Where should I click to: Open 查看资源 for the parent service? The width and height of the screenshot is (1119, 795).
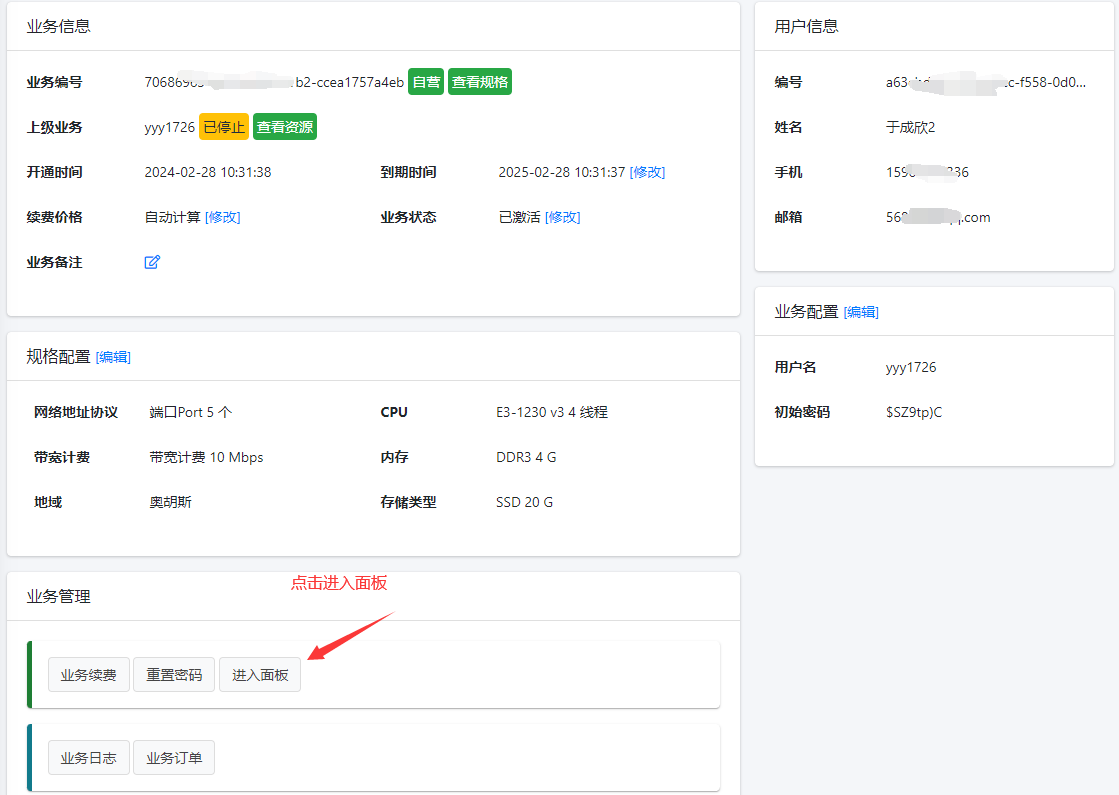[285, 127]
